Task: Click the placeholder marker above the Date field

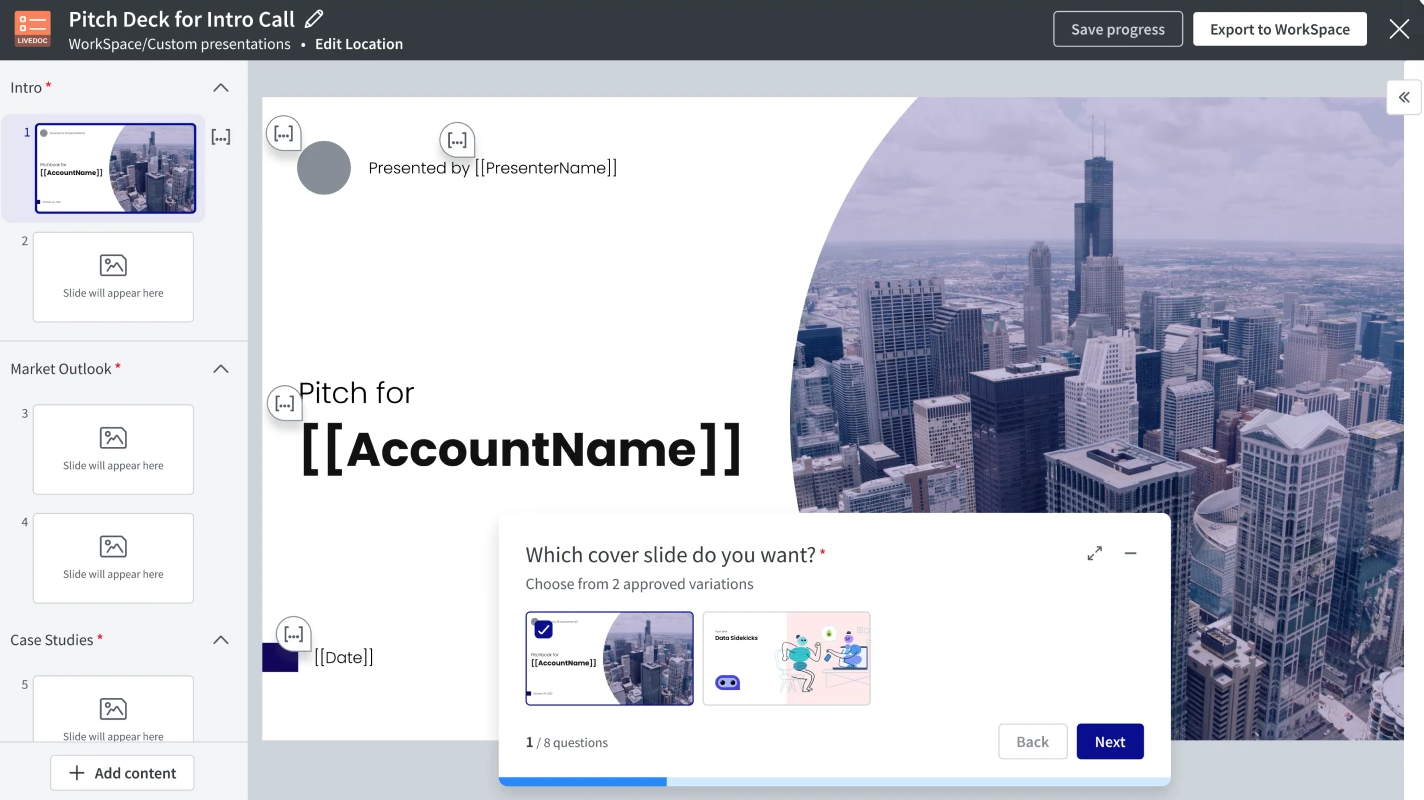Action: [293, 634]
